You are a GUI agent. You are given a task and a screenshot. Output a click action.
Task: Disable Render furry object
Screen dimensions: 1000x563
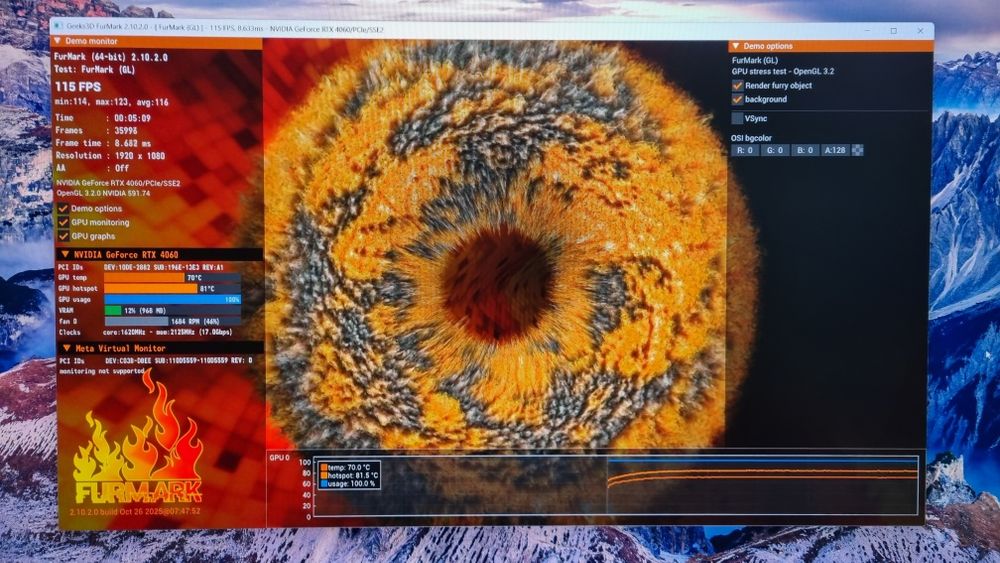[737, 85]
